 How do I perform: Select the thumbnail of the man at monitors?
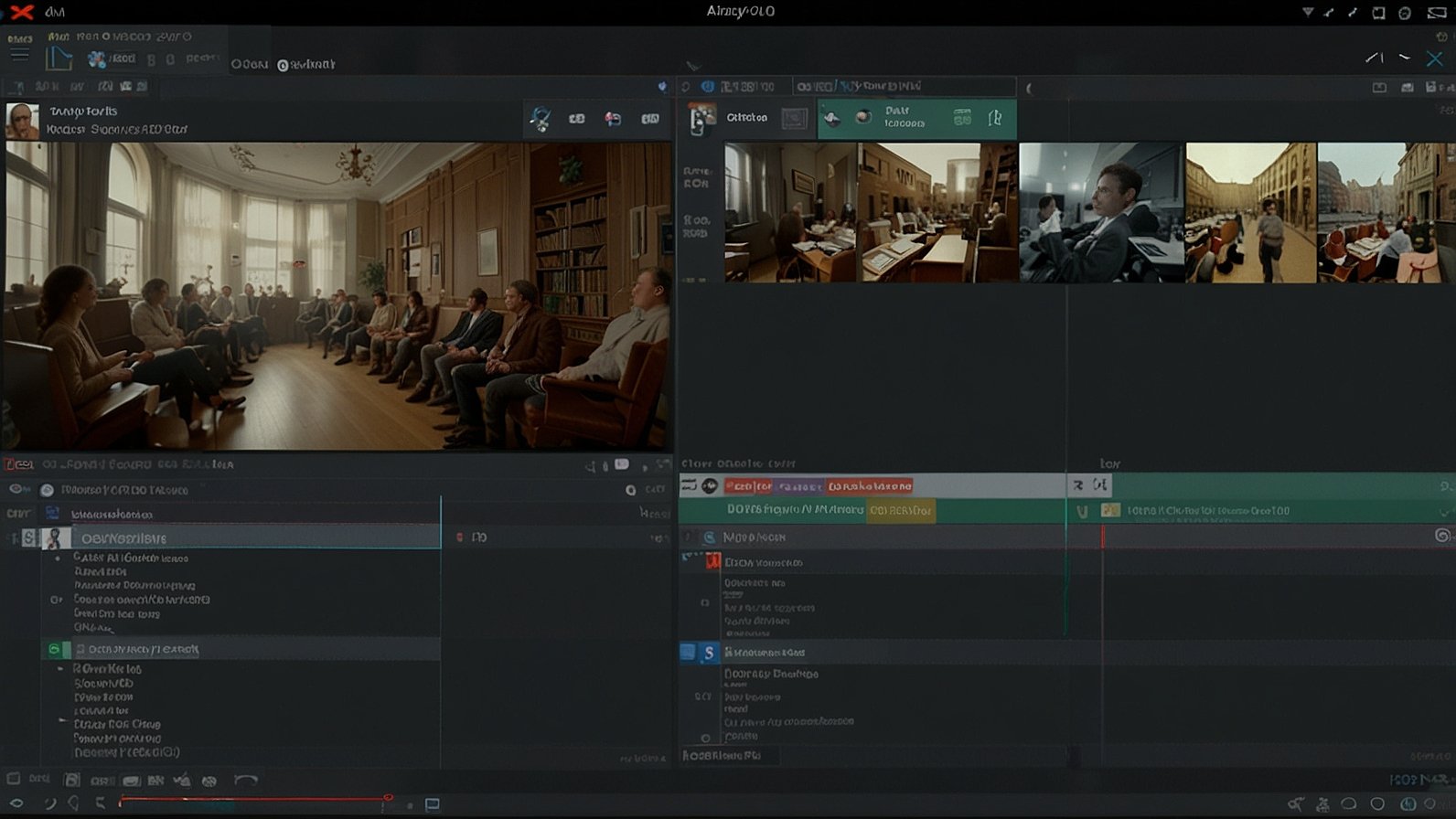click(x=1101, y=212)
